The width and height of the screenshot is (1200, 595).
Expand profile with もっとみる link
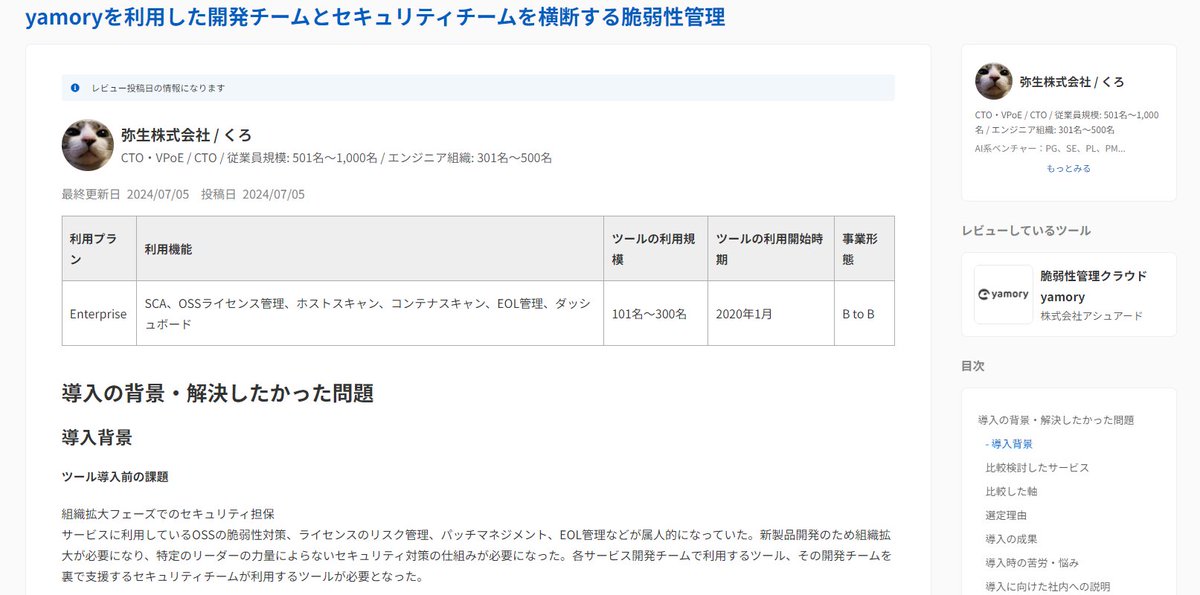pyautogui.click(x=1069, y=169)
